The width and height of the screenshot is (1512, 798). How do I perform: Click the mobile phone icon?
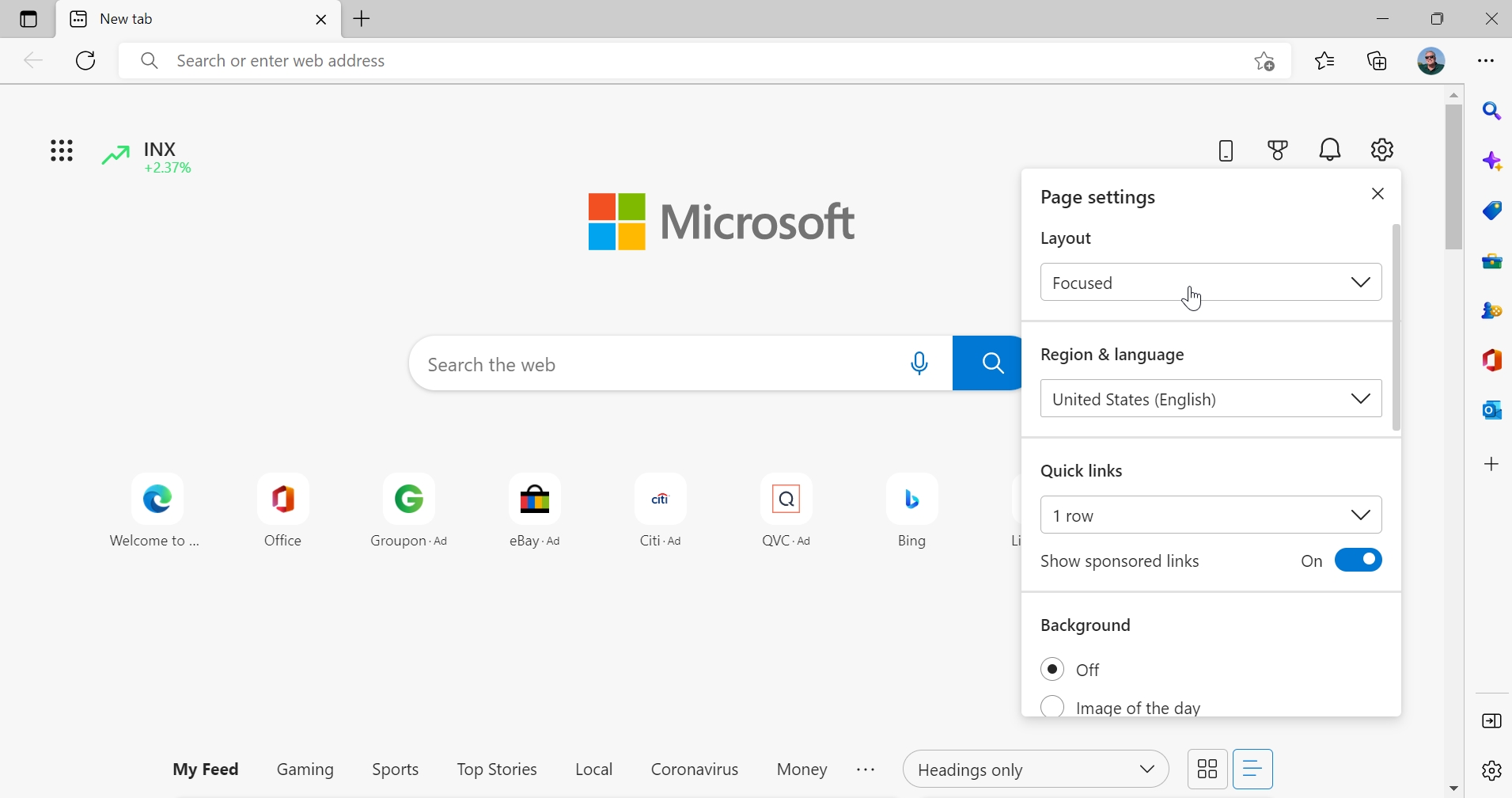click(1226, 150)
